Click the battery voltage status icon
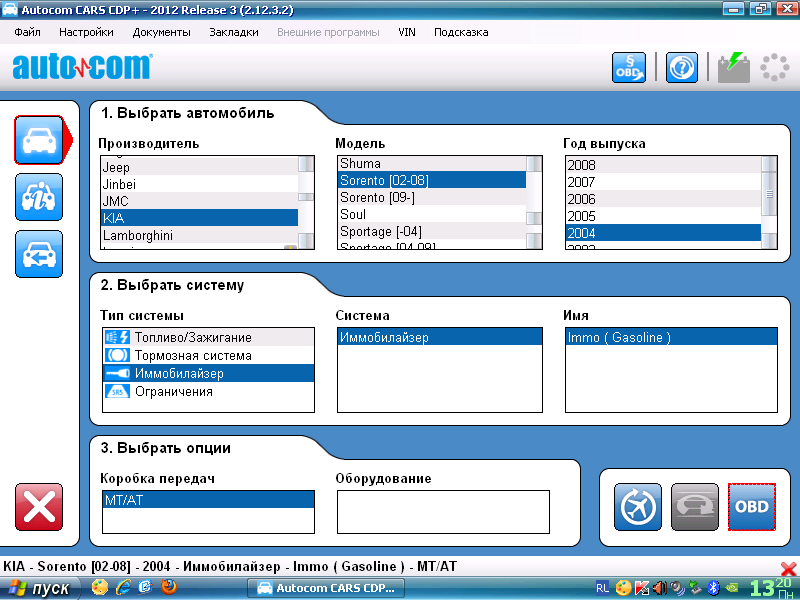The width and height of the screenshot is (800, 600). coord(734,68)
